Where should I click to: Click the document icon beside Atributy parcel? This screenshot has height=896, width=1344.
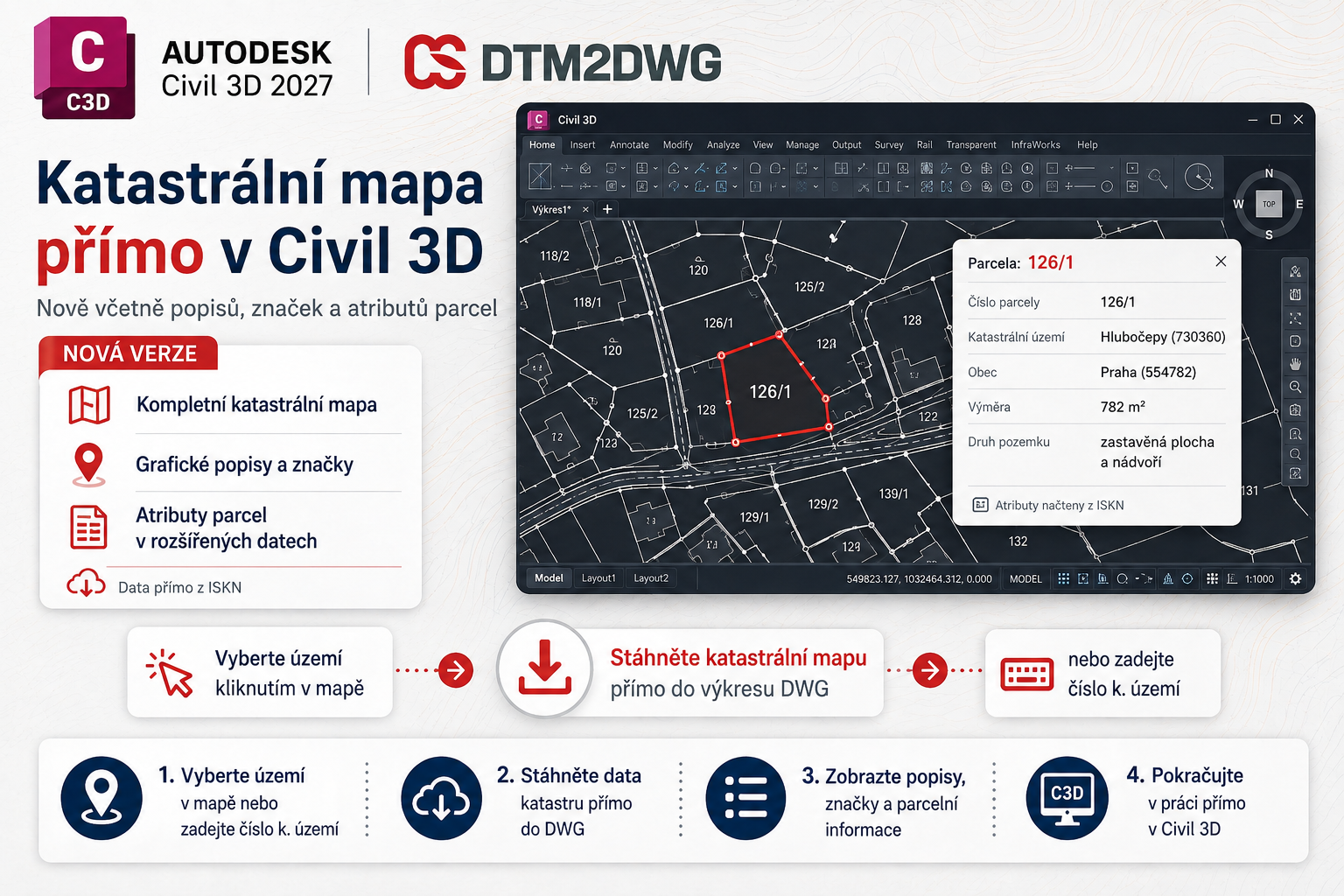click(88, 528)
